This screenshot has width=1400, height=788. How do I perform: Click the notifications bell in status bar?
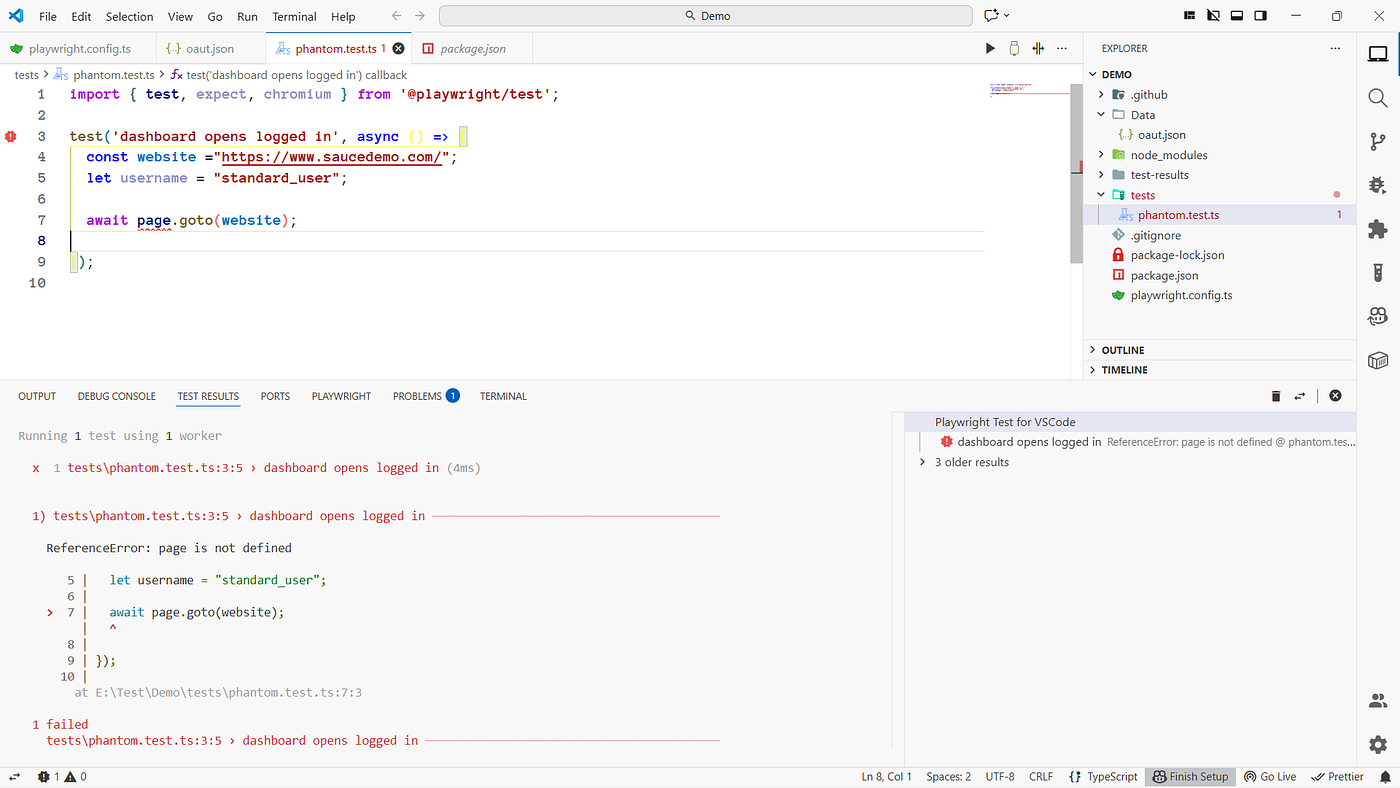point(1385,777)
